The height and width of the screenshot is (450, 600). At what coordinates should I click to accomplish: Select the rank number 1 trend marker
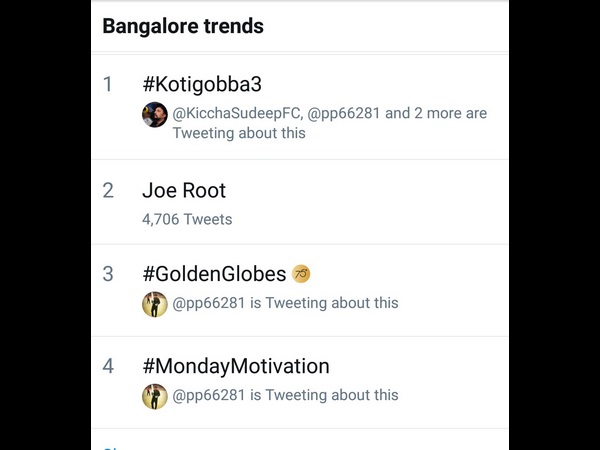point(108,85)
